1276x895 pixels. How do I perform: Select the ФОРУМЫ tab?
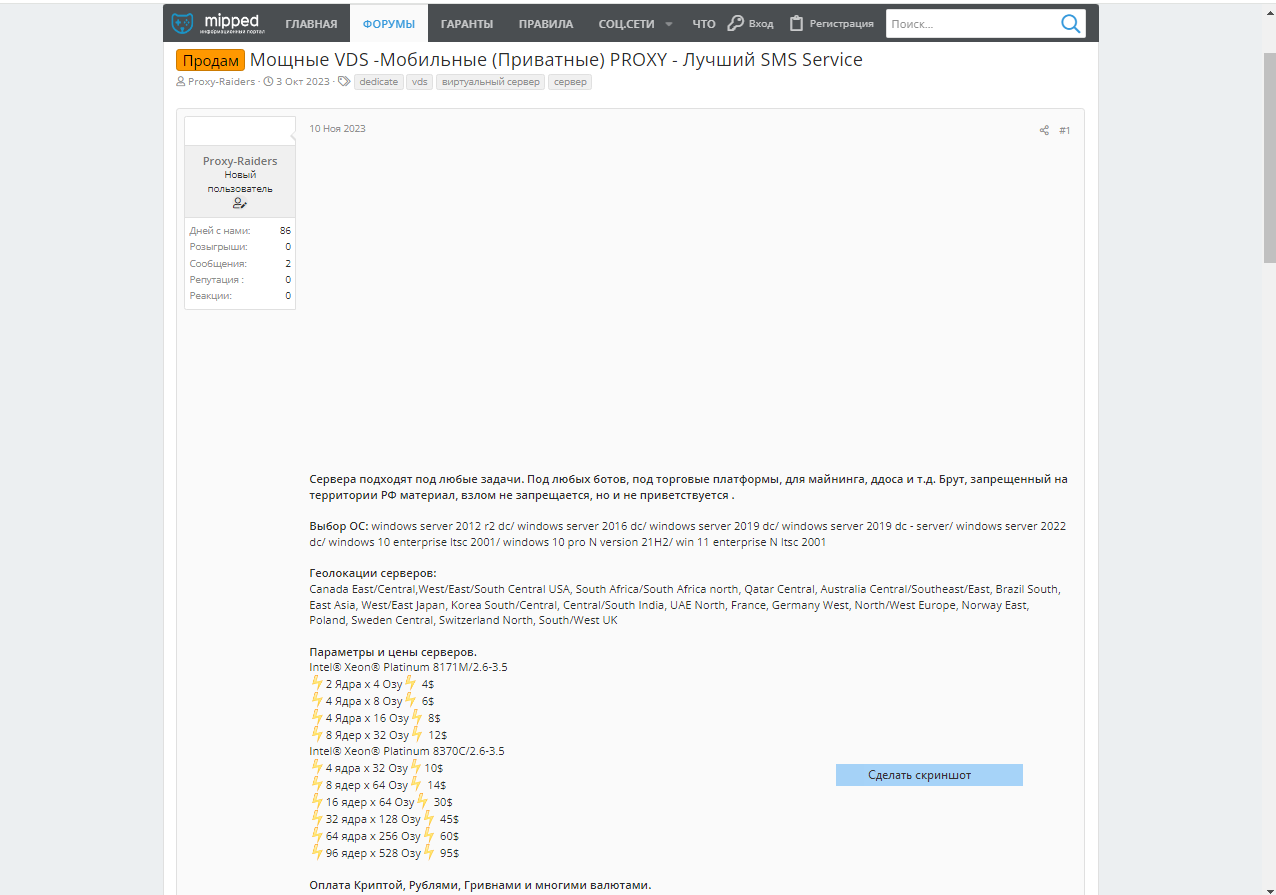pyautogui.click(x=389, y=24)
